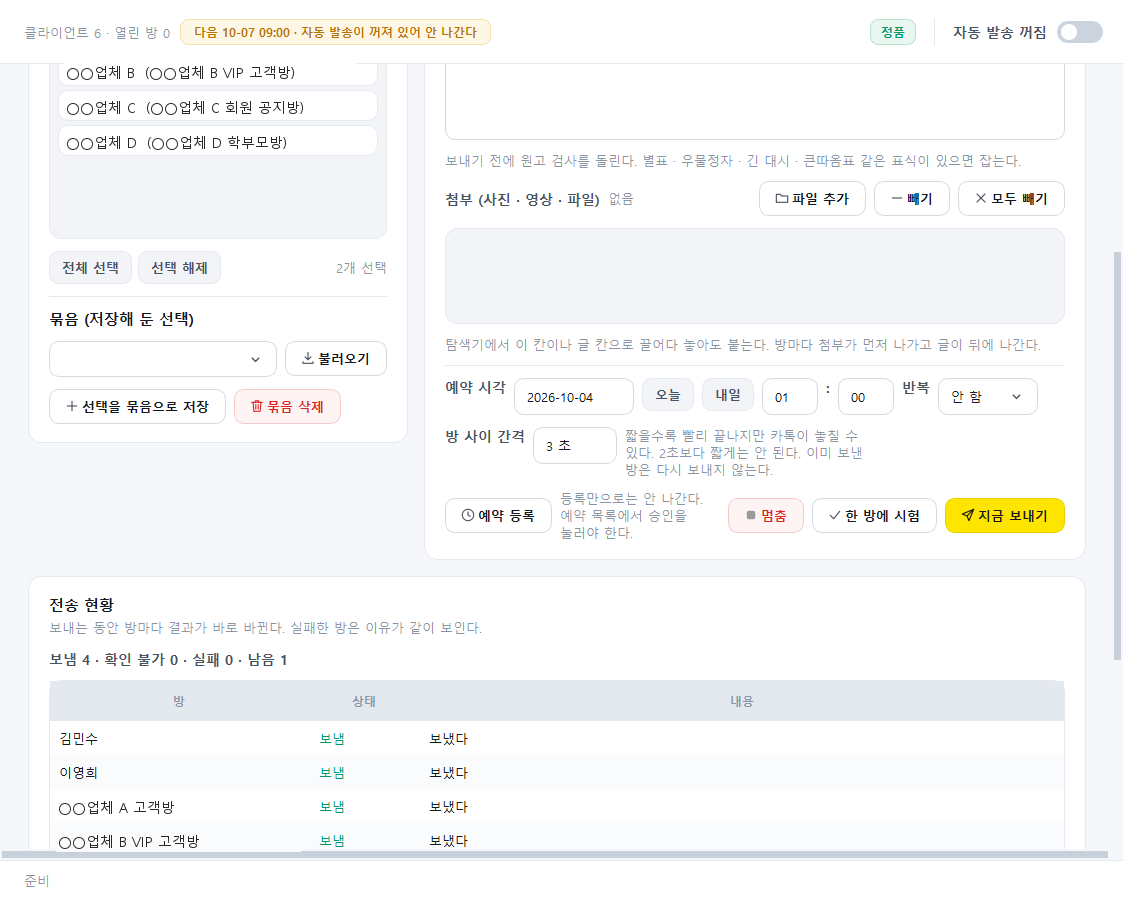Viewport: 1123px width, 900px height.
Task: Open the 묶음 saved selection dropdown
Action: click(163, 359)
